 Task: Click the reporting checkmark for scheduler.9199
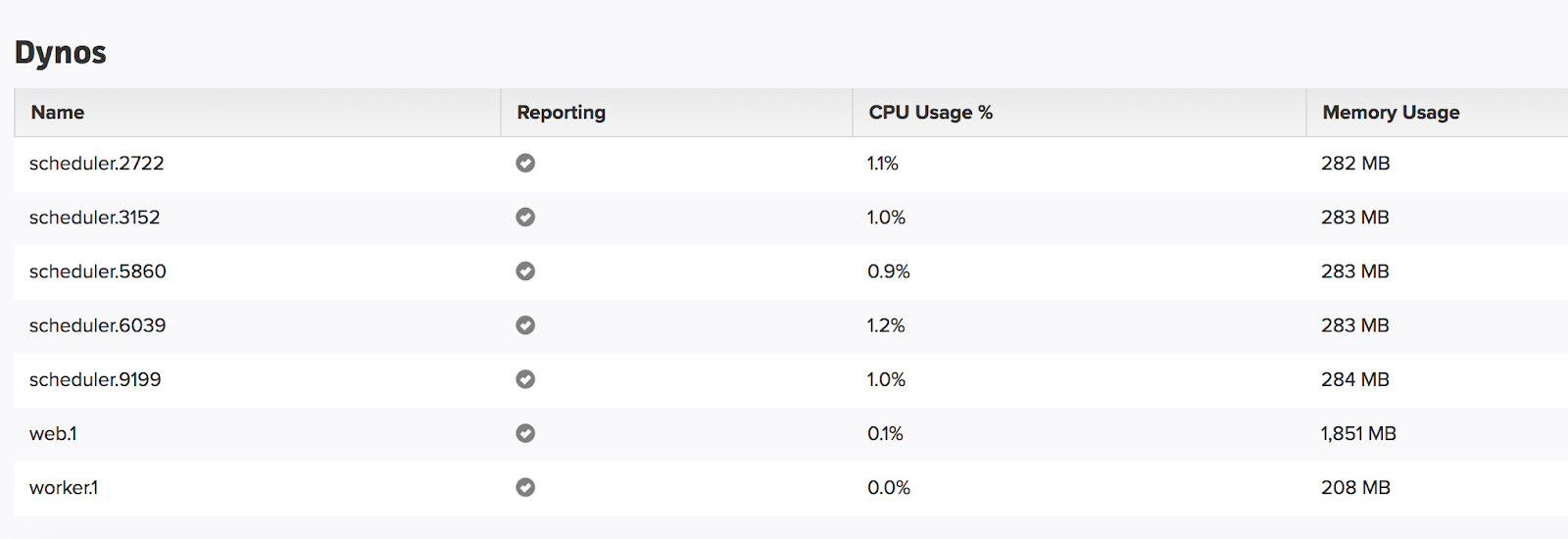tap(525, 378)
